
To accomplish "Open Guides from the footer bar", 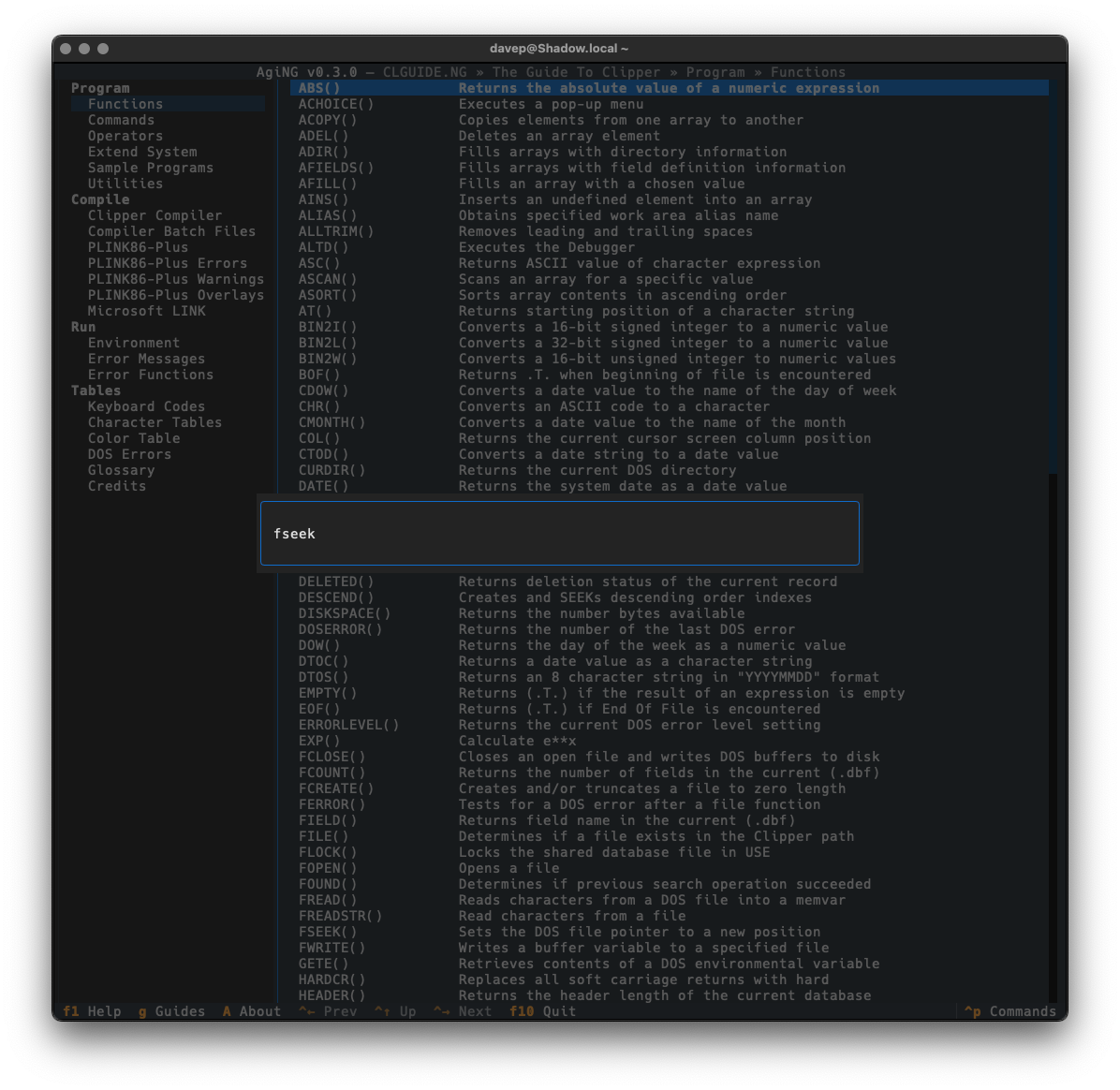I will (171, 1011).
